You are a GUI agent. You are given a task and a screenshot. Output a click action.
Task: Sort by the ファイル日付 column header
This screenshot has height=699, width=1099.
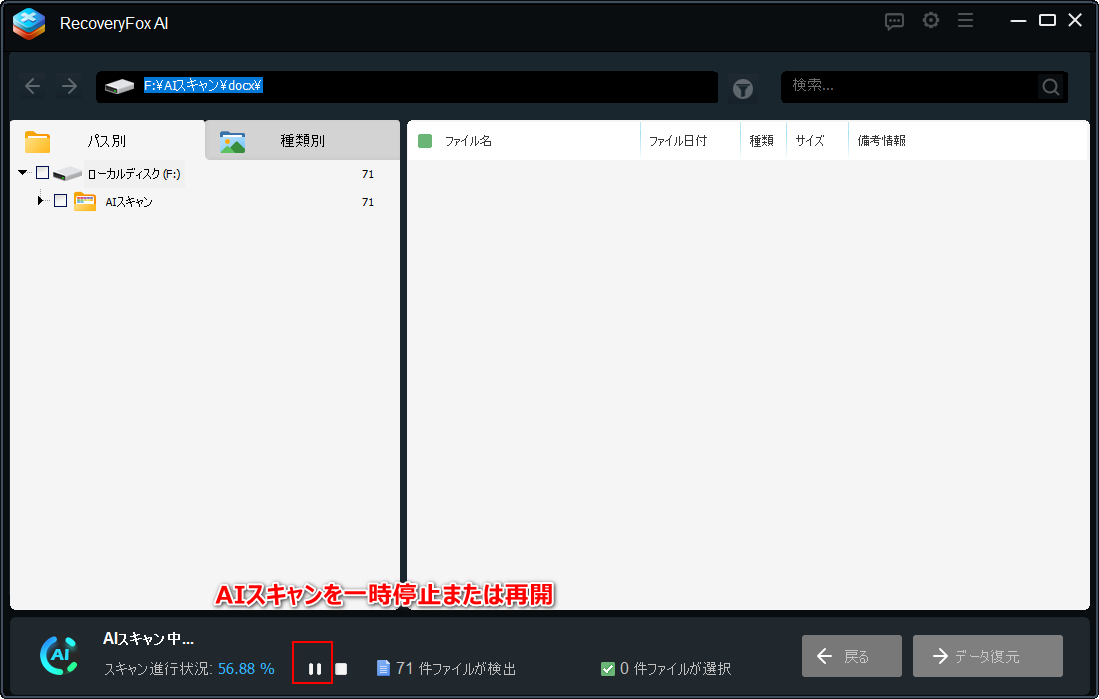[678, 141]
